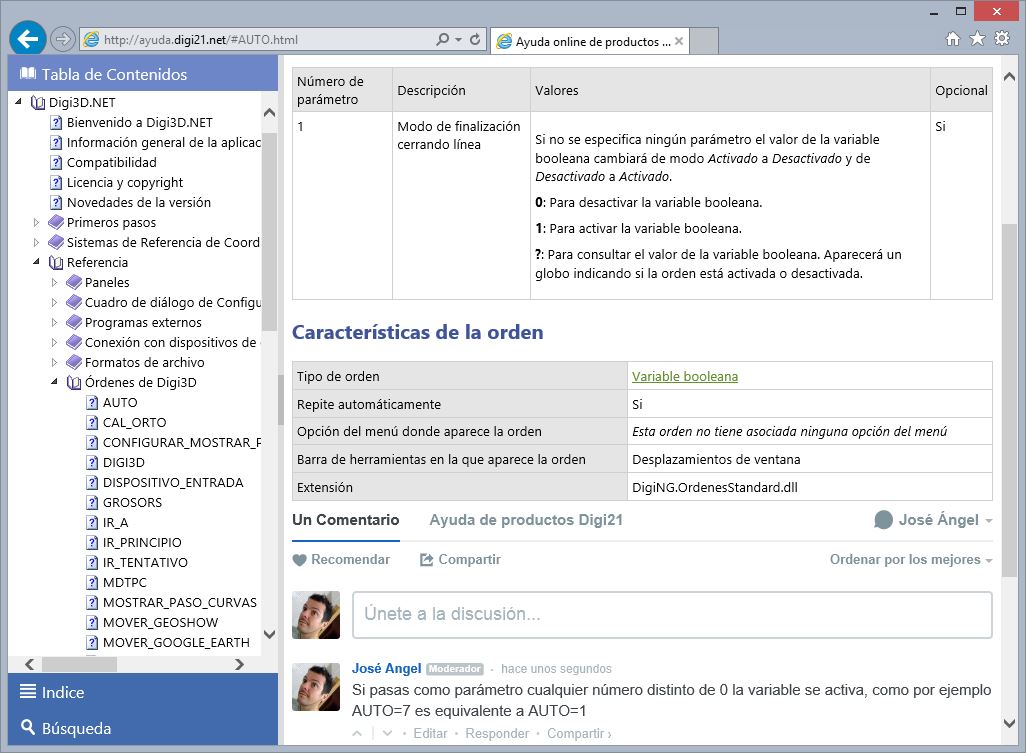Select the IR_PRINCIPIO tree item
The height and width of the screenshot is (753, 1026).
pyautogui.click(x=142, y=543)
